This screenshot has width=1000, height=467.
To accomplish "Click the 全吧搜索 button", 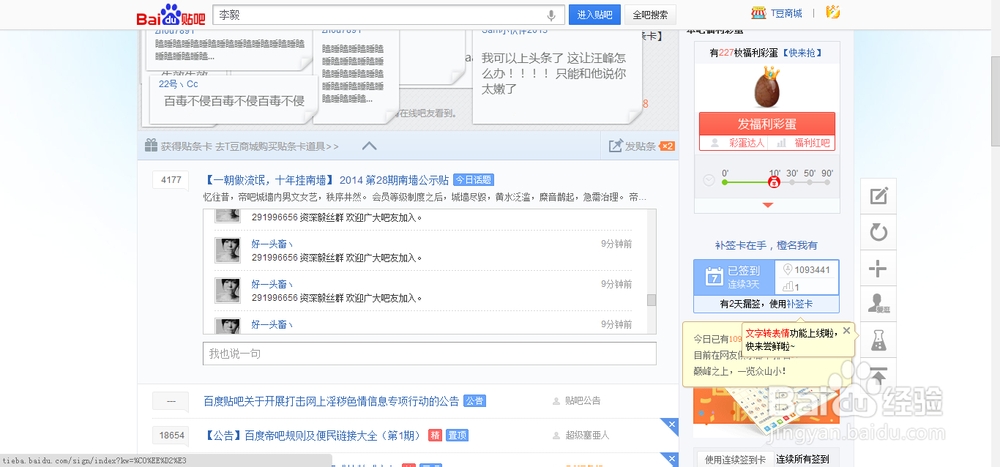I will coord(651,15).
